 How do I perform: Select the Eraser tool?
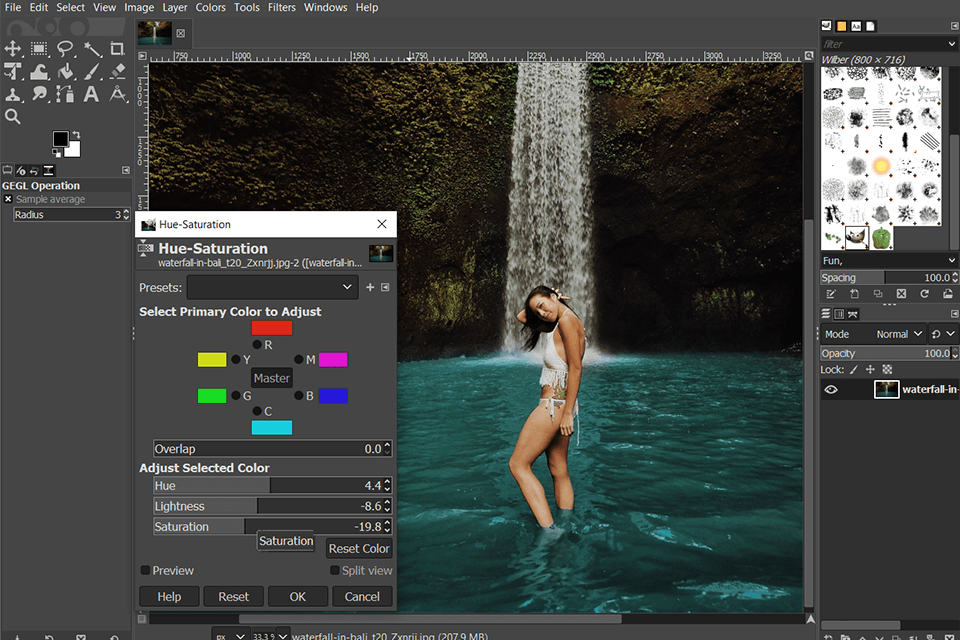click(x=117, y=71)
